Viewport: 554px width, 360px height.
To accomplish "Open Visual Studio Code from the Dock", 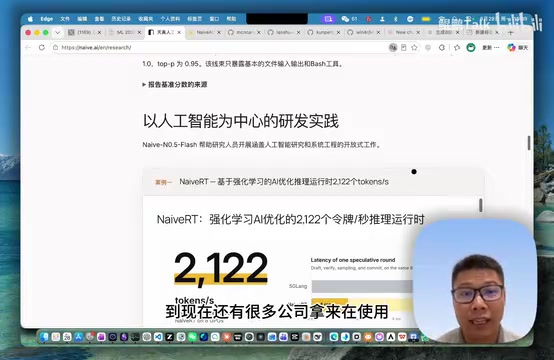I will (x=158, y=337).
